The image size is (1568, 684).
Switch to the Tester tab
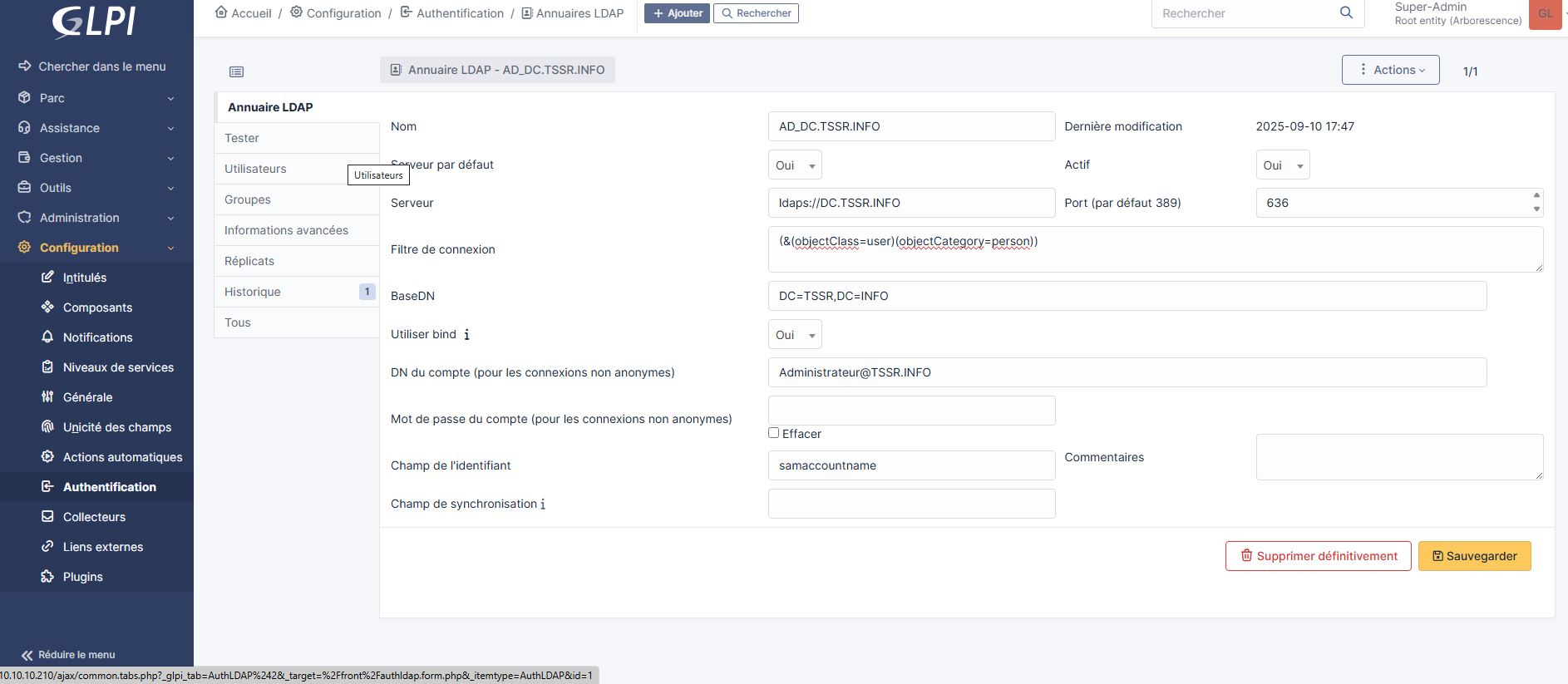point(242,138)
